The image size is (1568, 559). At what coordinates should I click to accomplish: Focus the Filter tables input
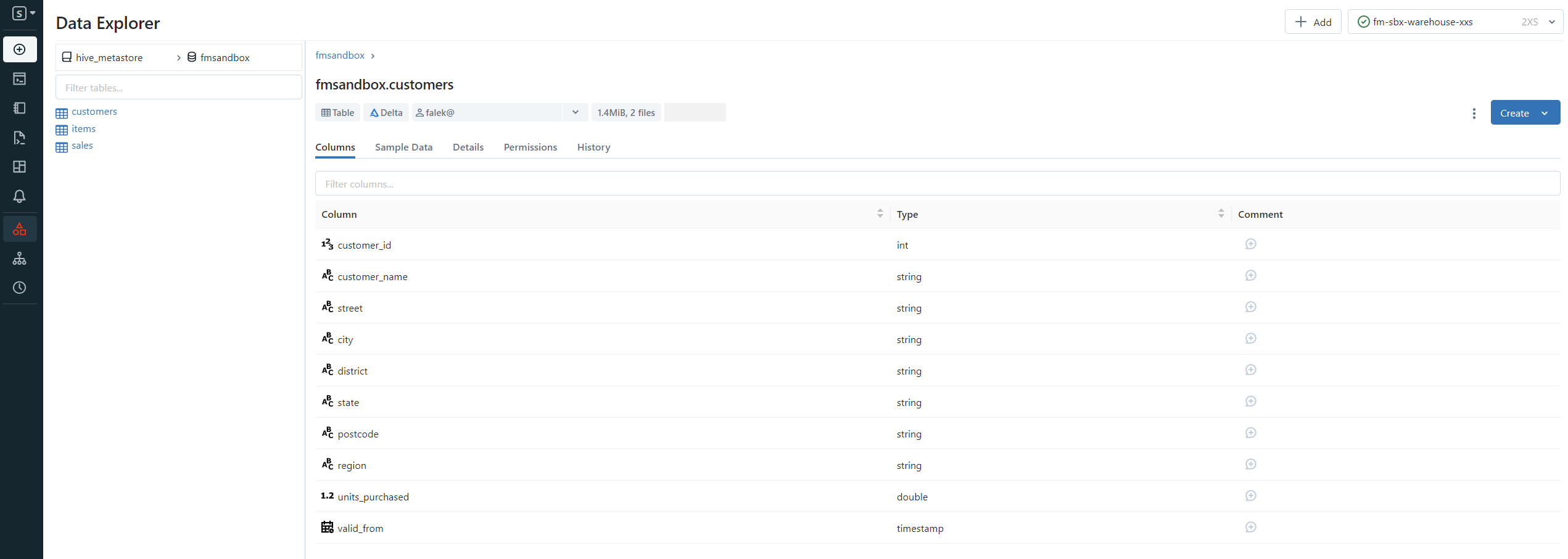[179, 87]
